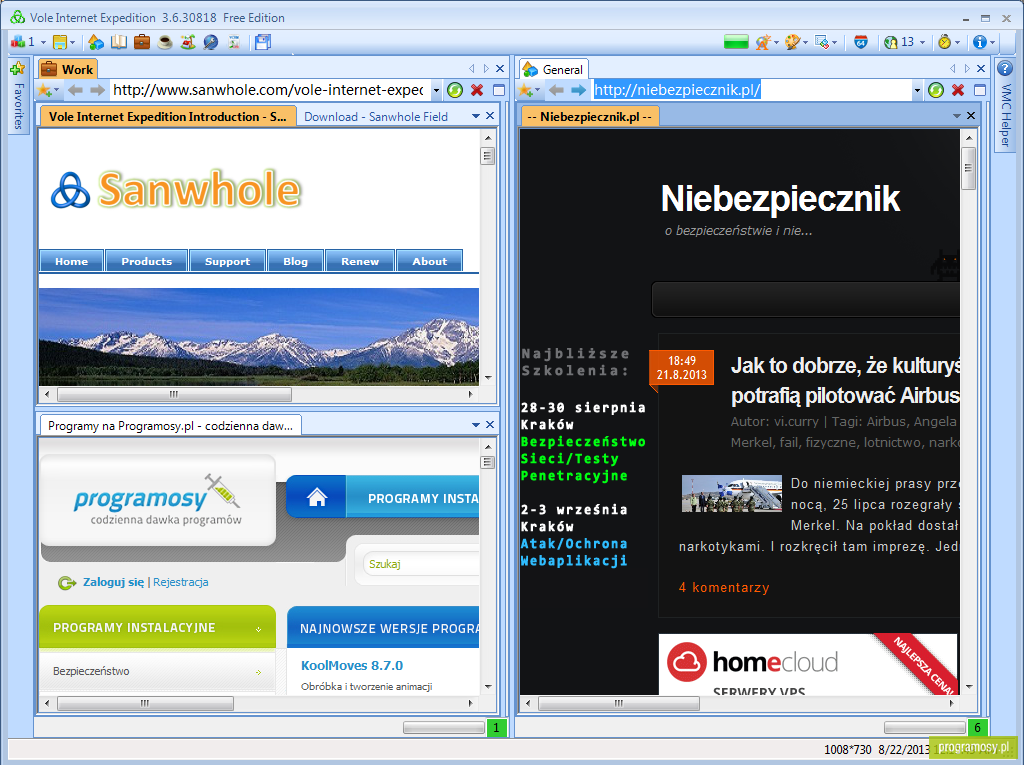The height and width of the screenshot is (765, 1024).
Task: Open the open-book icon in the toolbar
Action: (x=119, y=42)
